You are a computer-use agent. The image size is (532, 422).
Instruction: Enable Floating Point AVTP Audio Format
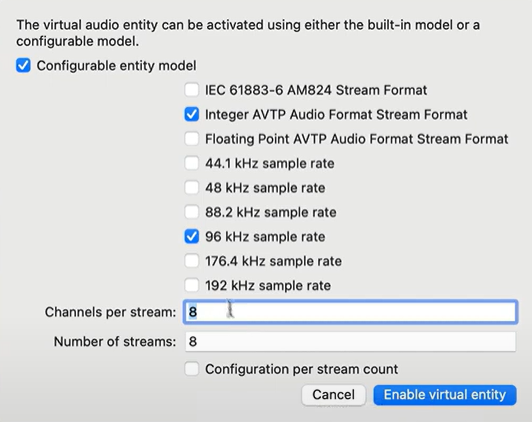(192, 139)
